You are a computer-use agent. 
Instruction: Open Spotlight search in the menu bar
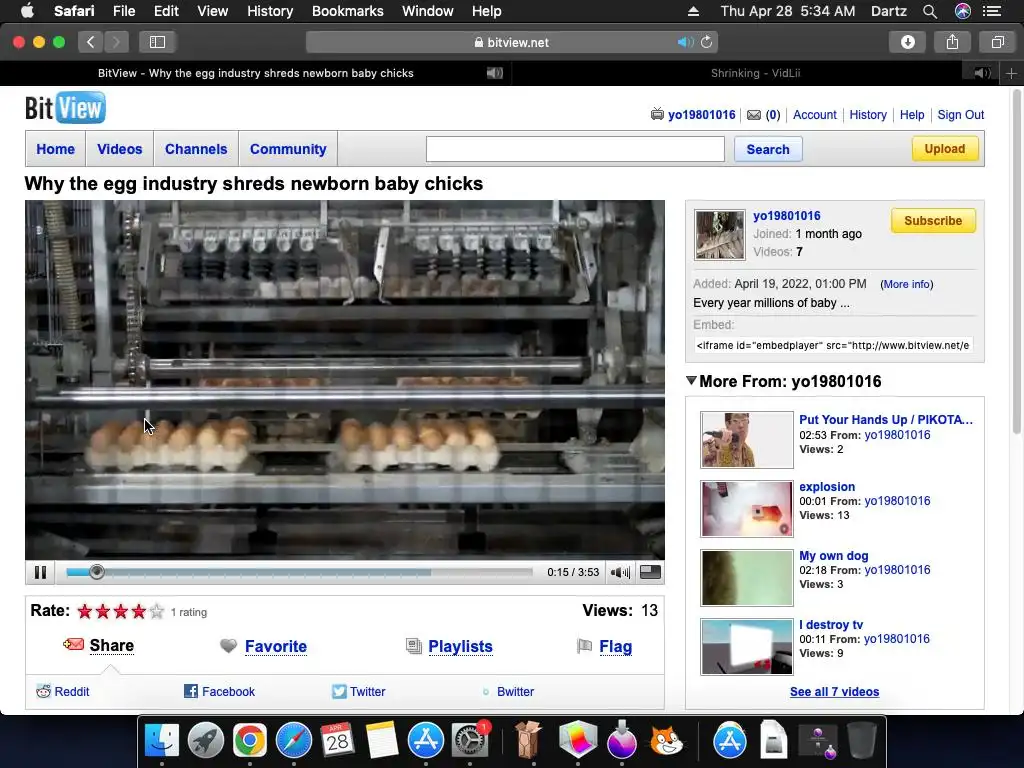pos(930,11)
